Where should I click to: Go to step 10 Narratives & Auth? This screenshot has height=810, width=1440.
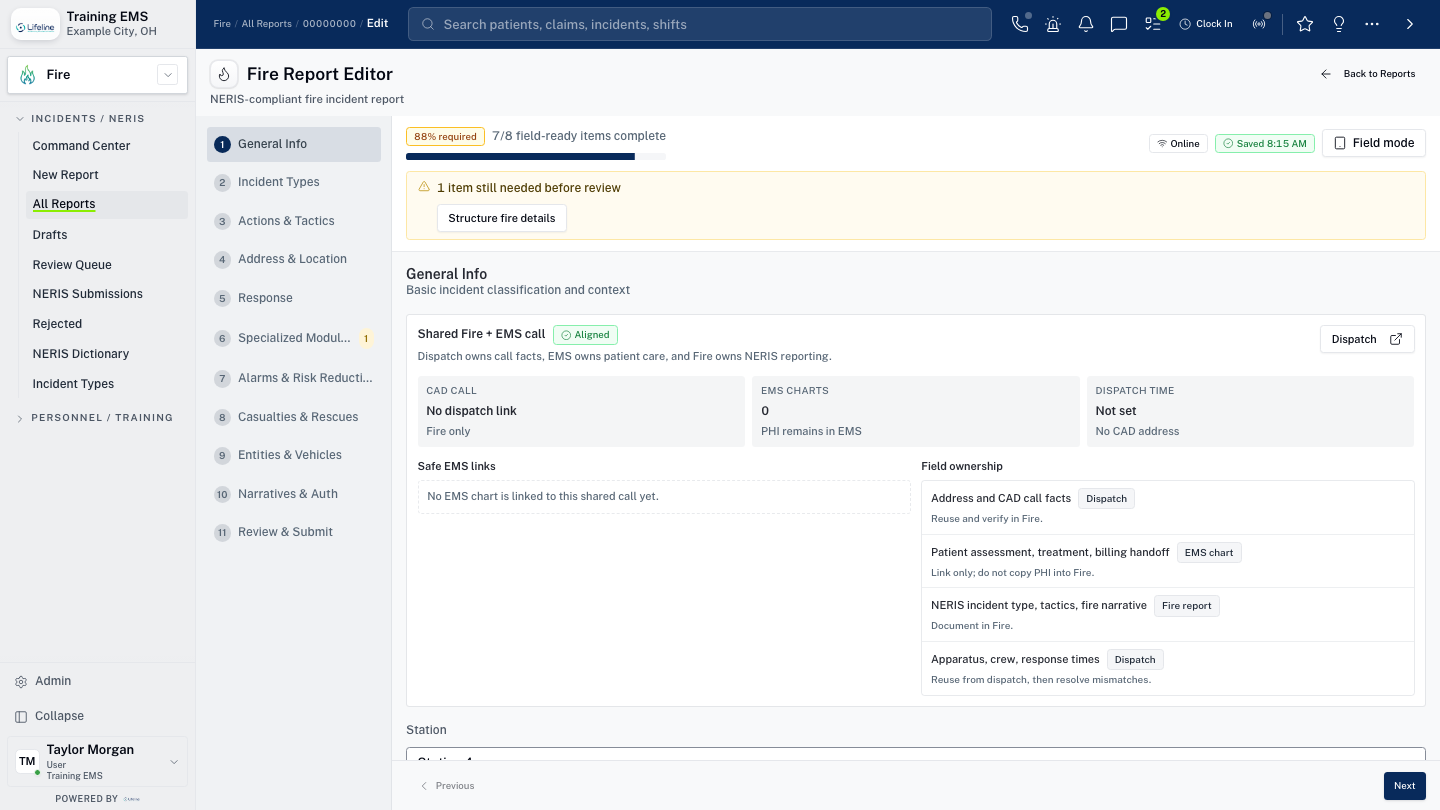tap(294, 494)
